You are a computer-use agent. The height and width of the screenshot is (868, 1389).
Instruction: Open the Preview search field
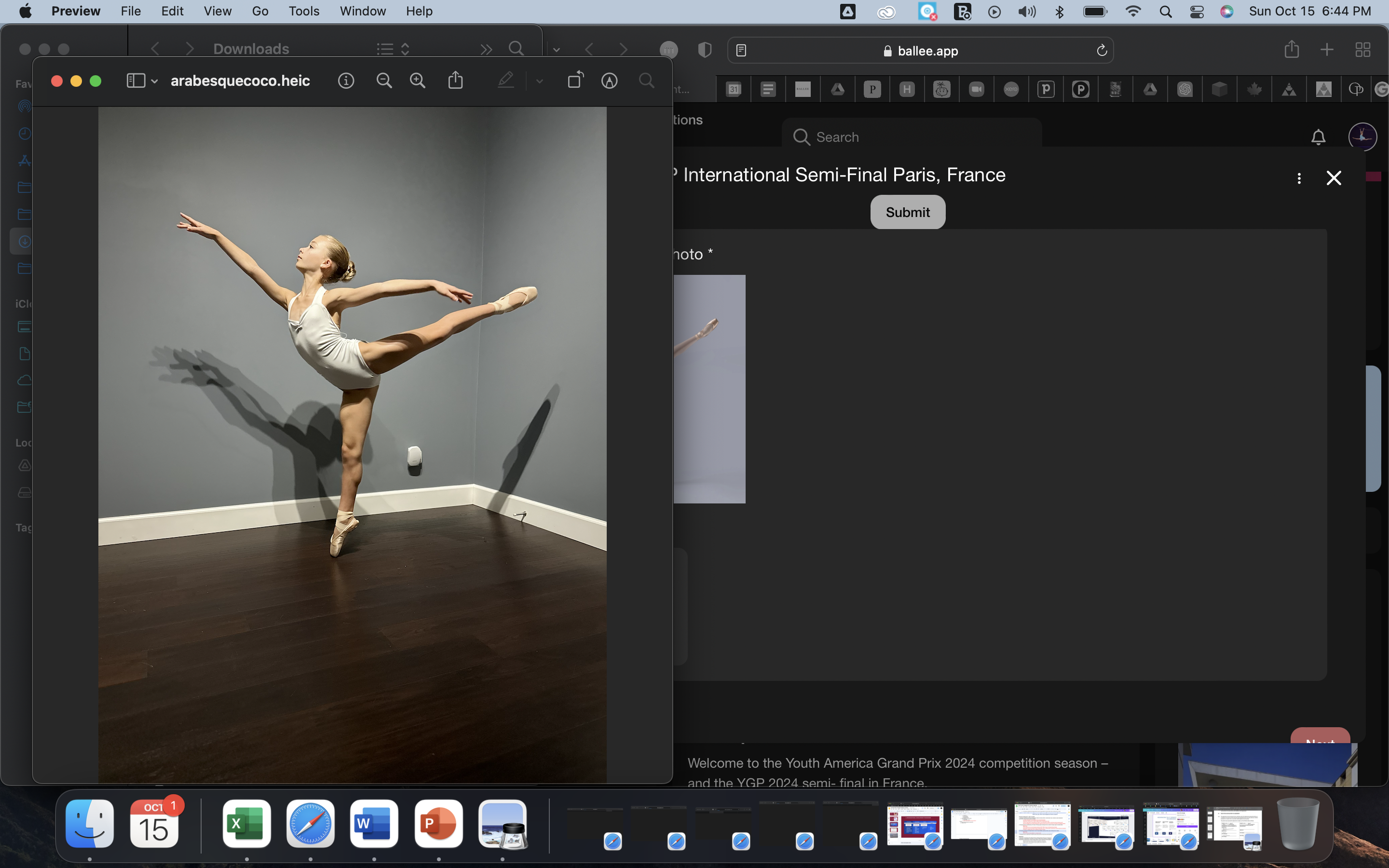(646, 81)
